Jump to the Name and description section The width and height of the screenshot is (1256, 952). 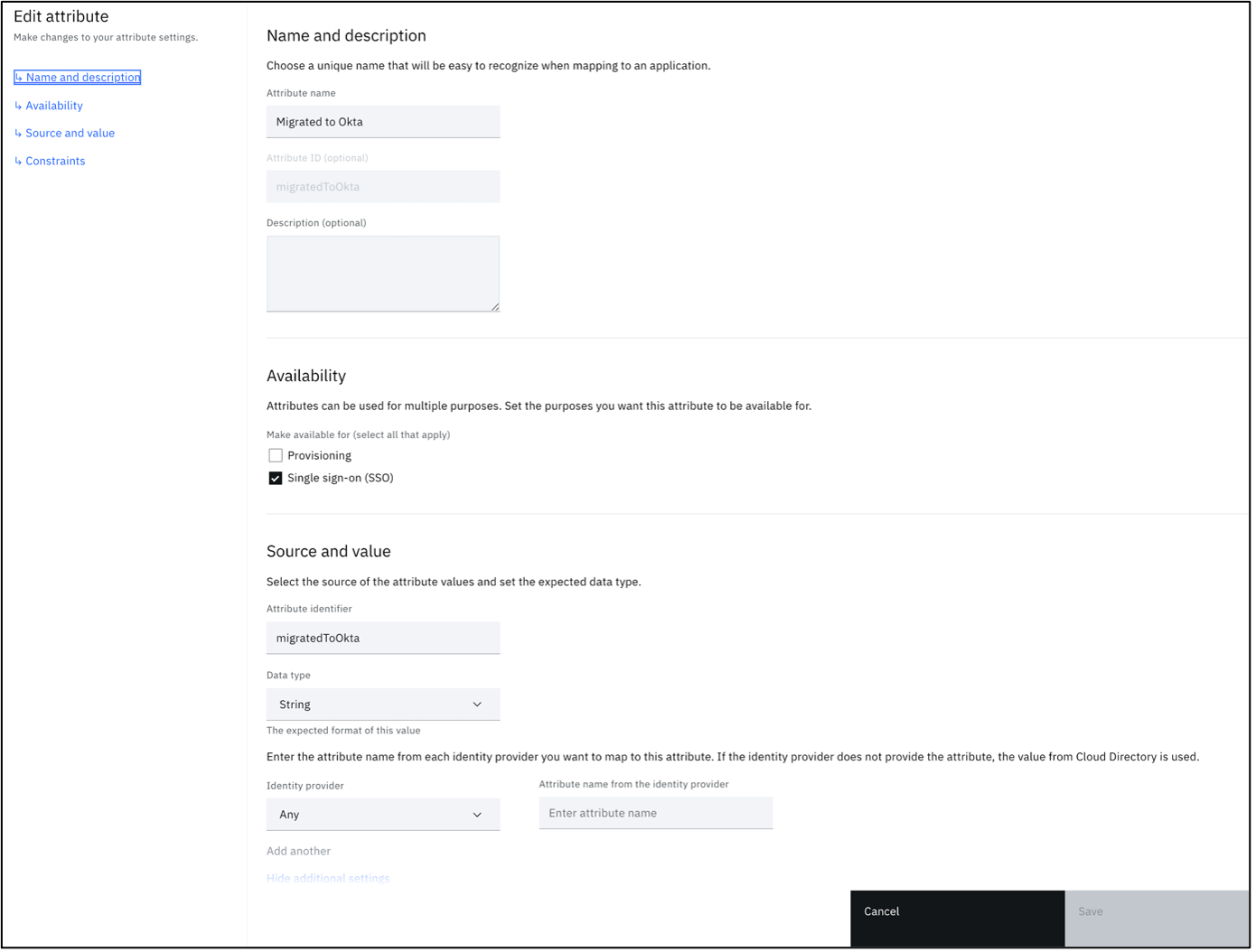click(x=83, y=77)
